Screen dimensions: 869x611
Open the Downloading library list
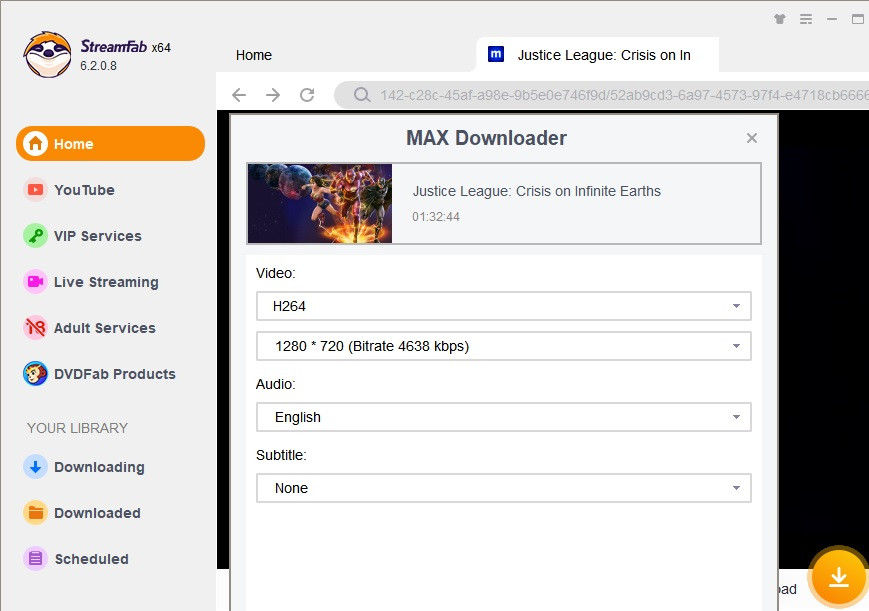point(99,467)
